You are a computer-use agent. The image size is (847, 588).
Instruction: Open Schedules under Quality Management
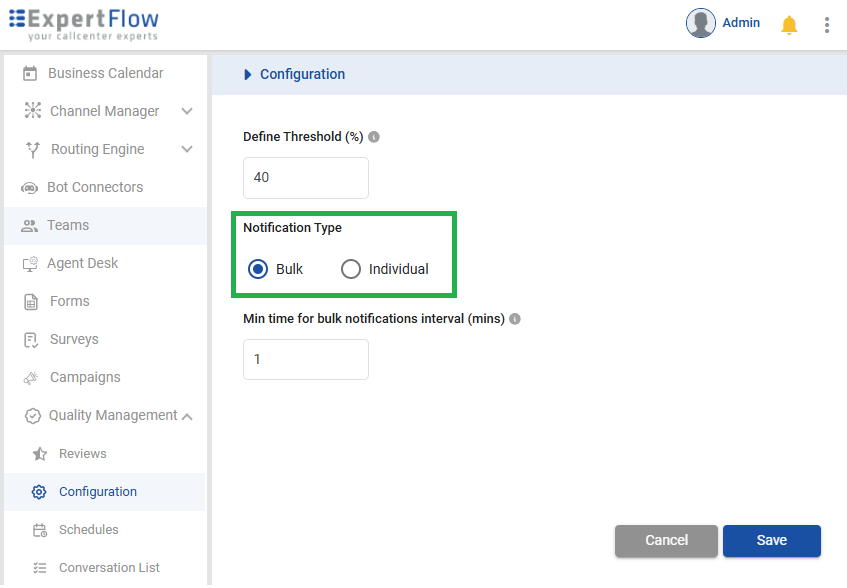pyautogui.click(x=88, y=529)
